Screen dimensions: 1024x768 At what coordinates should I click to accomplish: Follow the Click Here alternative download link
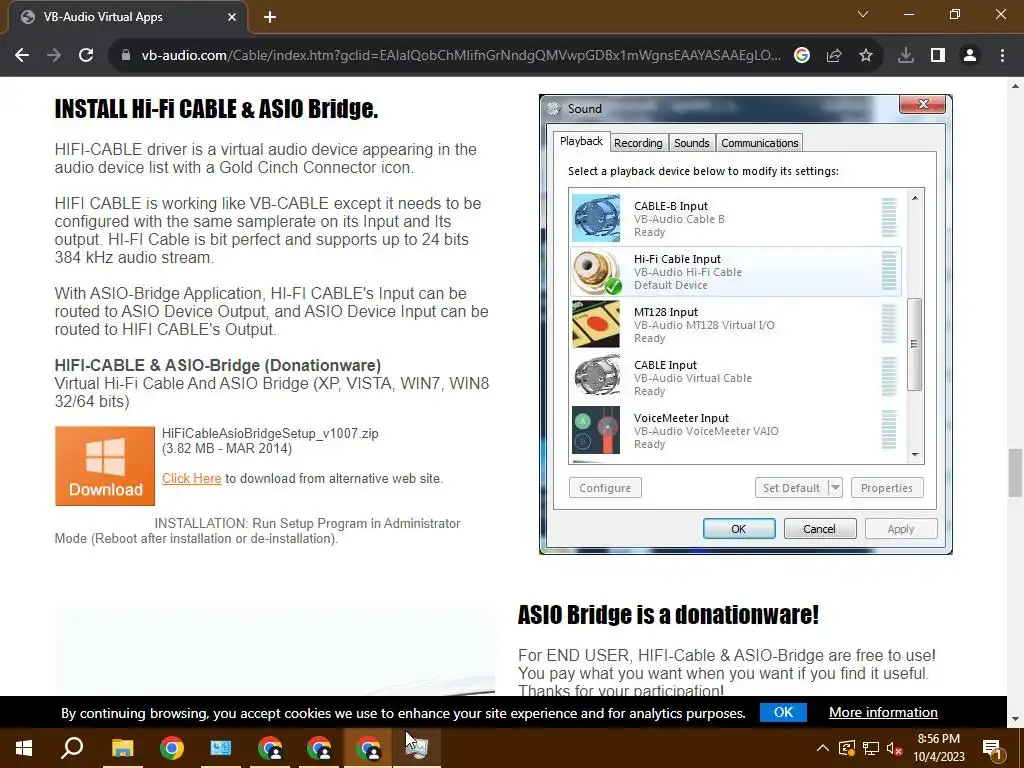point(191,478)
